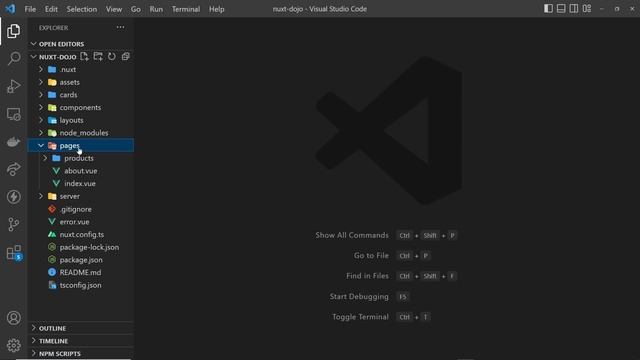Select the pages folder label

[x=69, y=145]
